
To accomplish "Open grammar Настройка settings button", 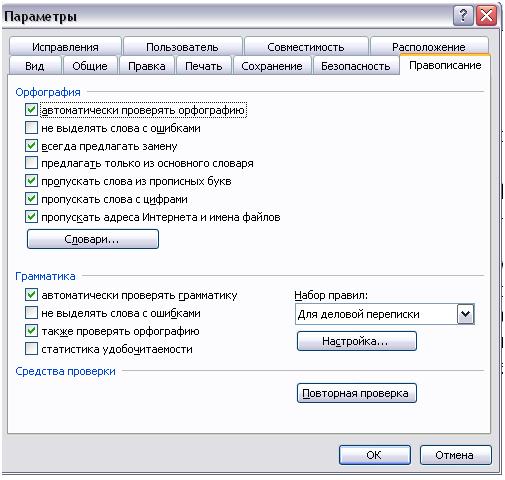I will pos(357,341).
